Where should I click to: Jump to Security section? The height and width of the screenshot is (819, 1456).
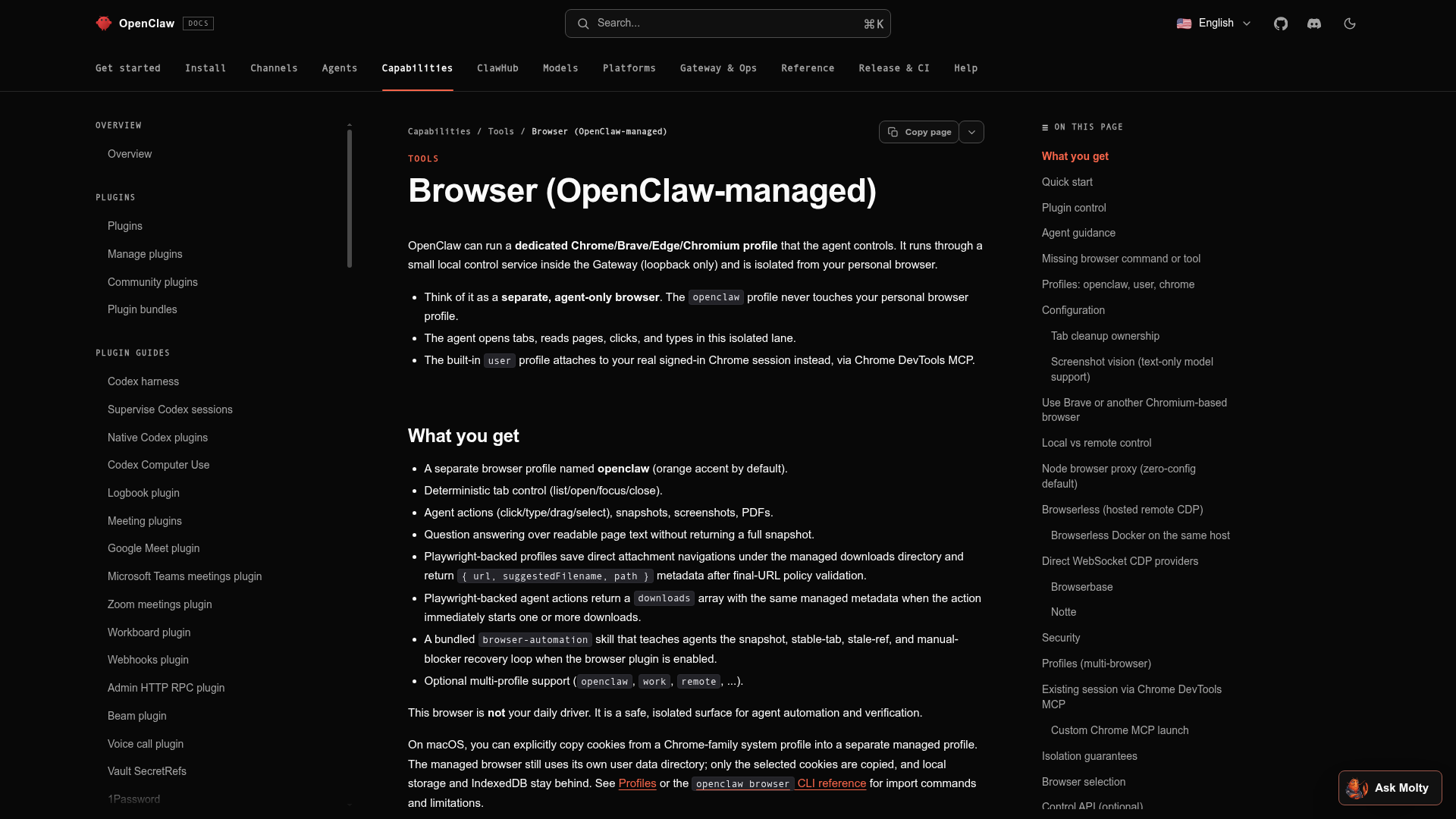[1060, 638]
